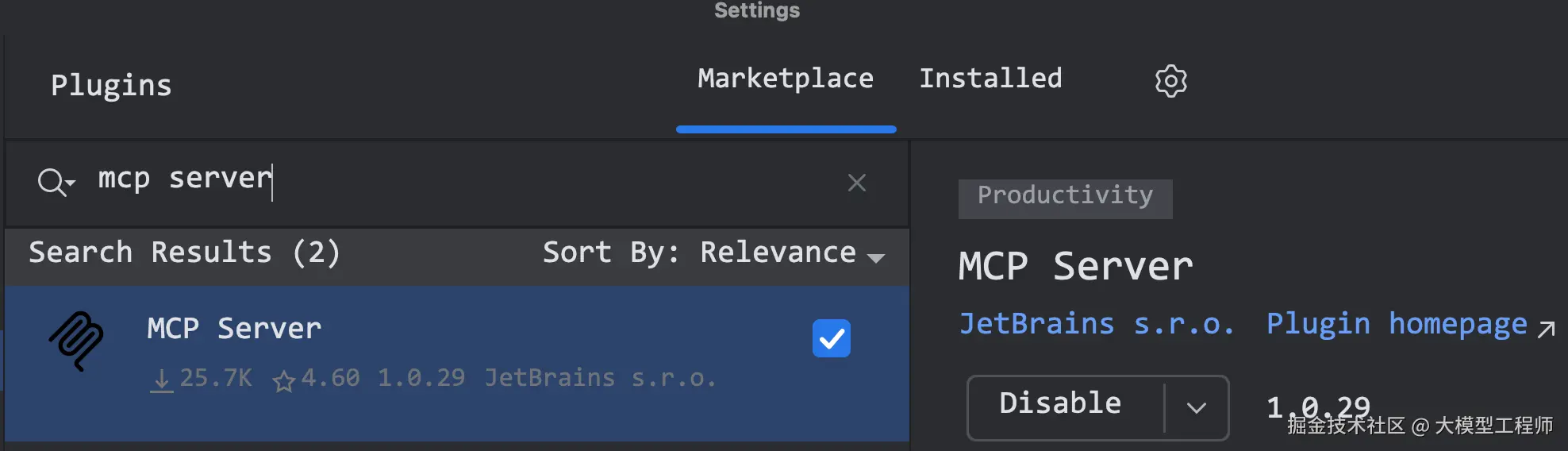This screenshot has height=451, width=1568.
Task: Open the plugin settings gear menu
Action: coord(1170,81)
